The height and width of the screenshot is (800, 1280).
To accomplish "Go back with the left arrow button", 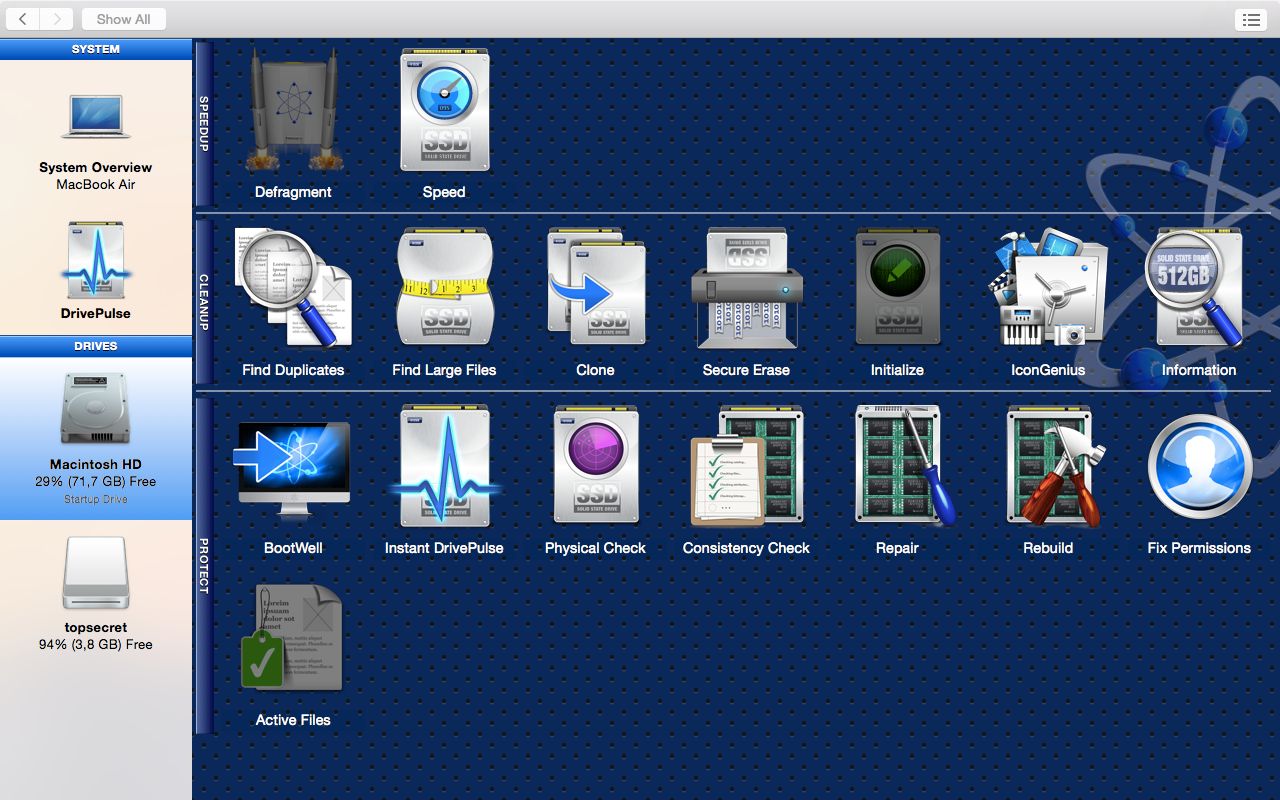I will [x=23, y=19].
